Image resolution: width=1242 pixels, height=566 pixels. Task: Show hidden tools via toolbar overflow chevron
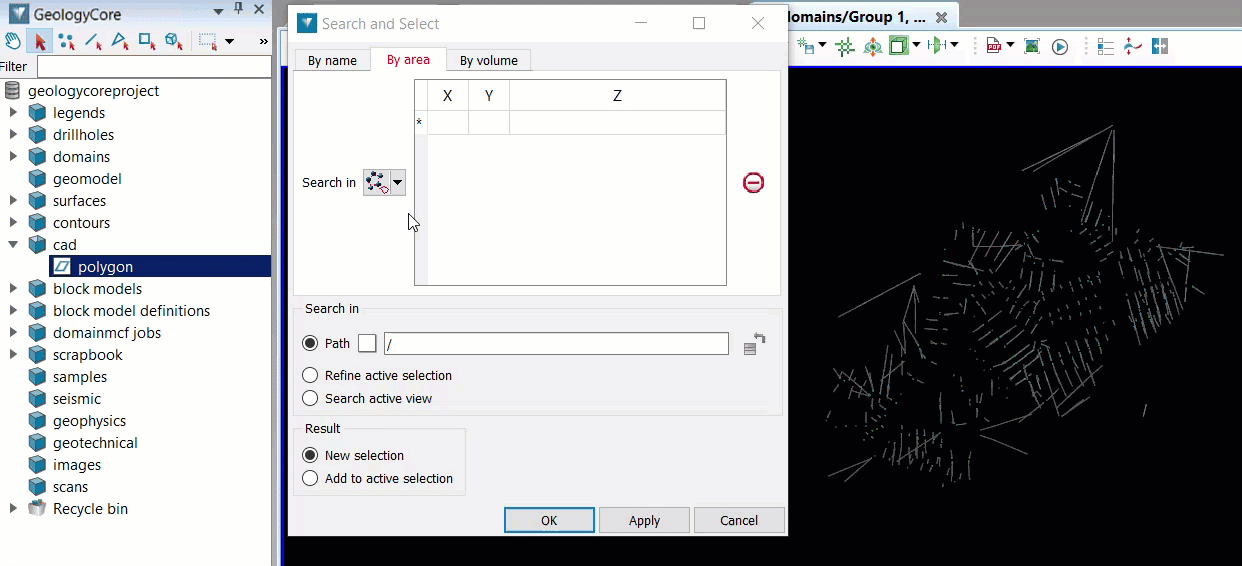(x=263, y=41)
